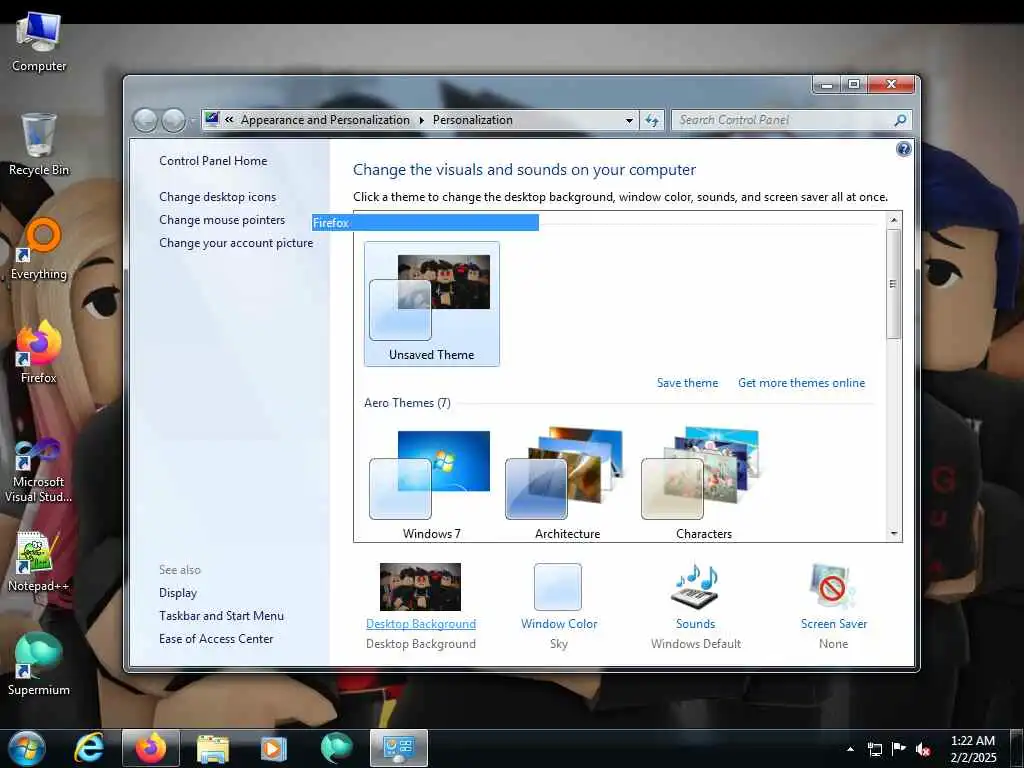
Task: Click the Desktop Background text link
Action: coord(421,624)
